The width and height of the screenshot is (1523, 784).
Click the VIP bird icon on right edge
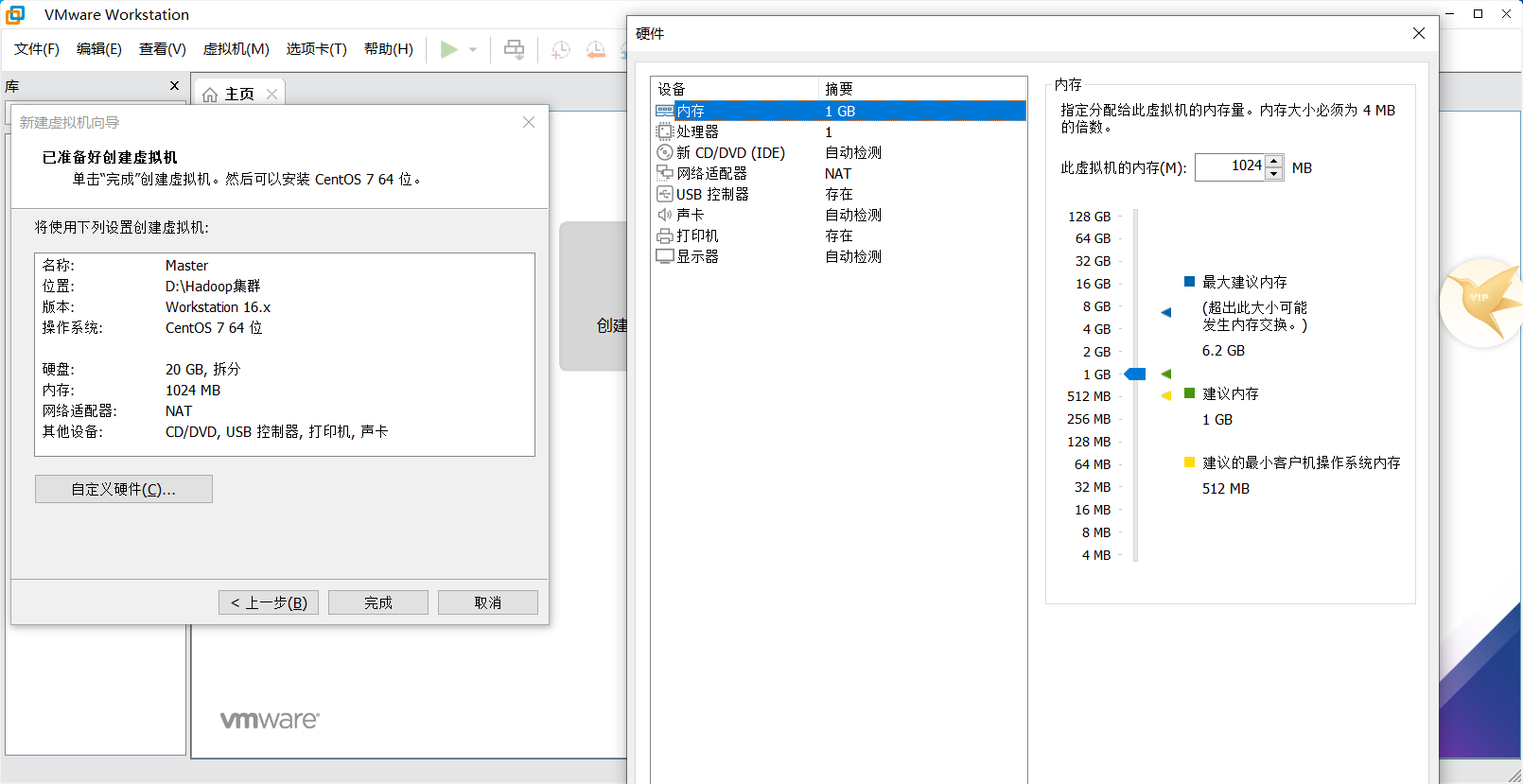tap(1482, 303)
